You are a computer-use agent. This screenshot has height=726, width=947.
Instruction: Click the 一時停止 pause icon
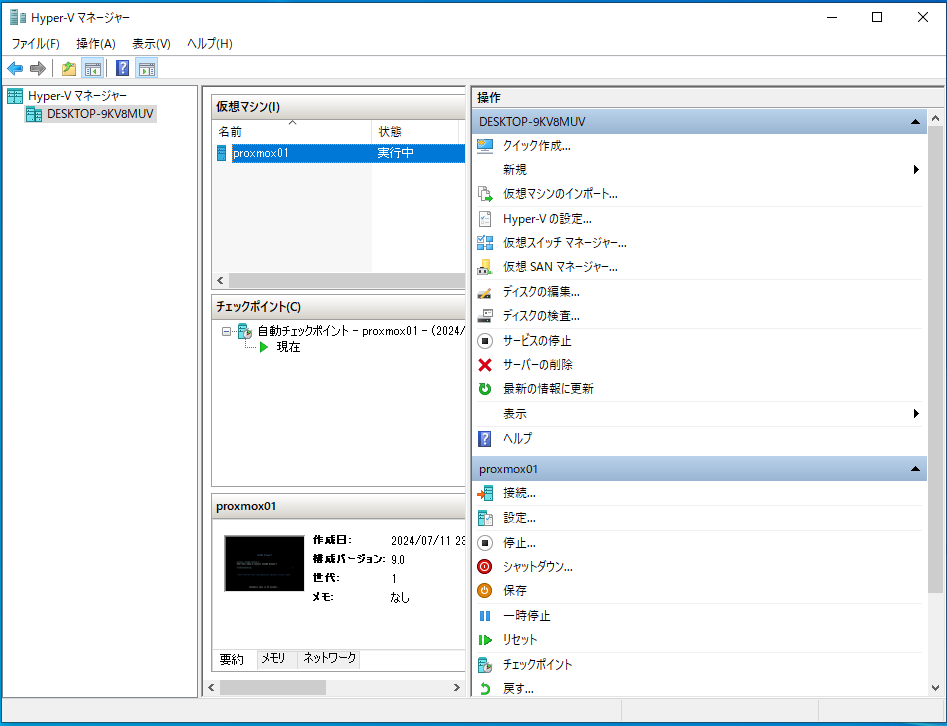point(486,616)
